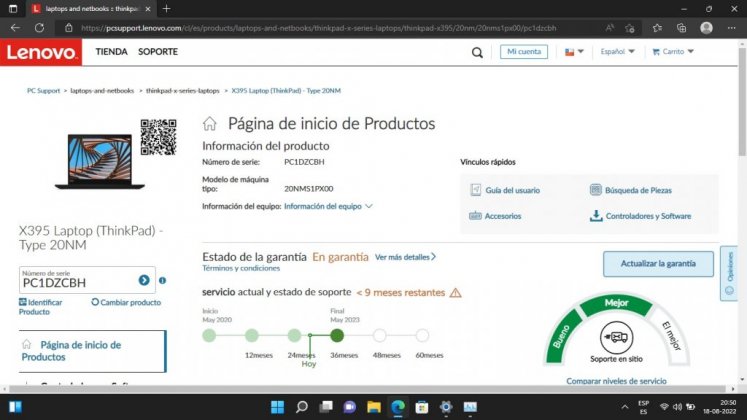Select the Bueno service level segment
This screenshot has width=747, height=420.
561,336
